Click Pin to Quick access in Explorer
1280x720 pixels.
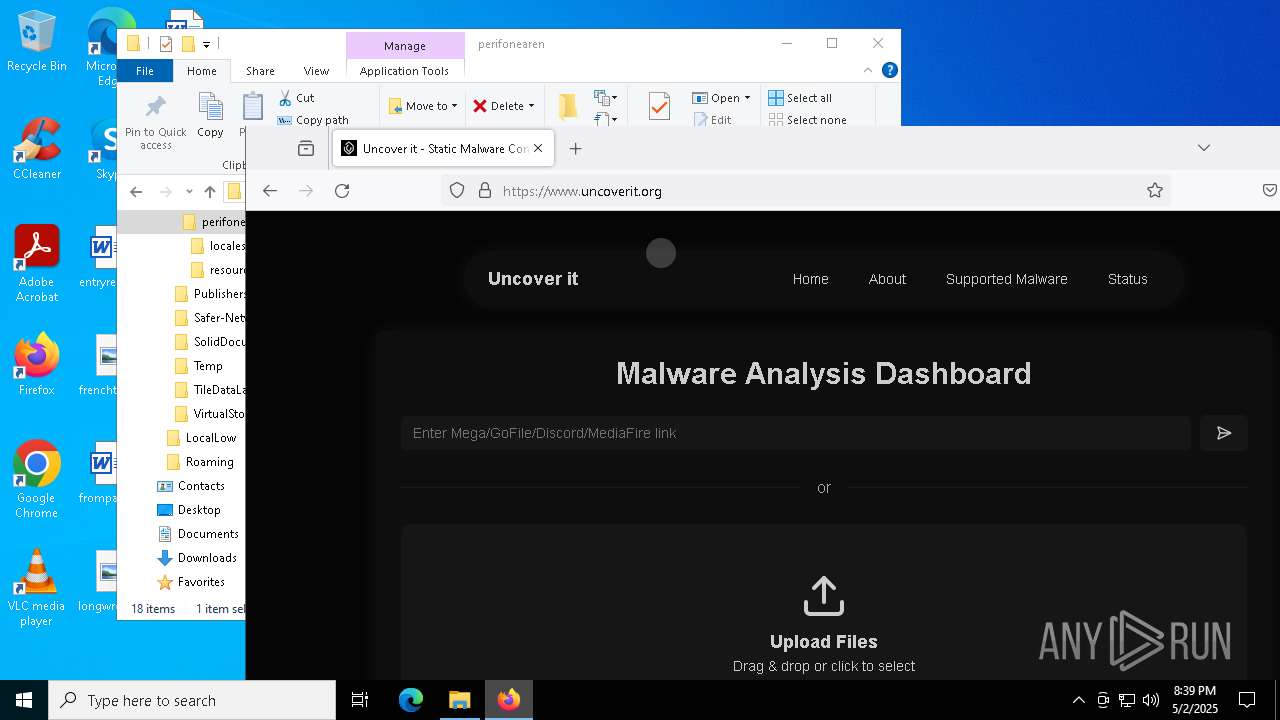coord(156,123)
